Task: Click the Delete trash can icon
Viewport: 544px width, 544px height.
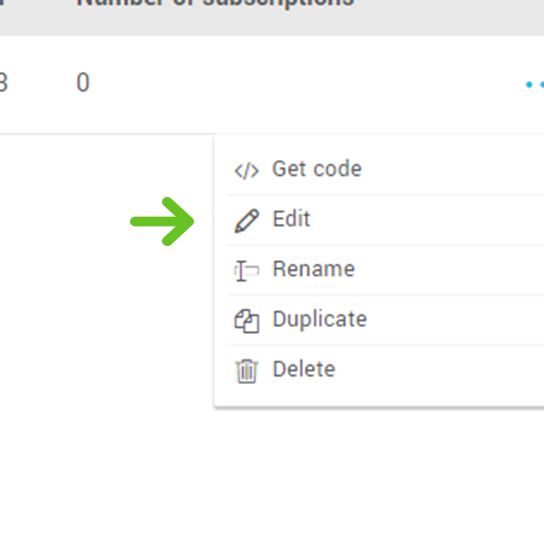Action: click(x=247, y=371)
